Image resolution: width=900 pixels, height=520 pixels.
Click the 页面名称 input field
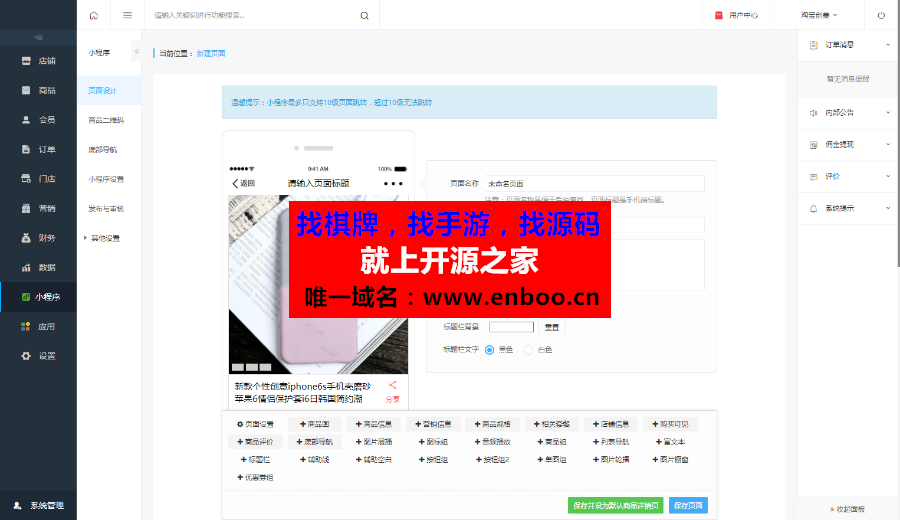click(x=594, y=184)
